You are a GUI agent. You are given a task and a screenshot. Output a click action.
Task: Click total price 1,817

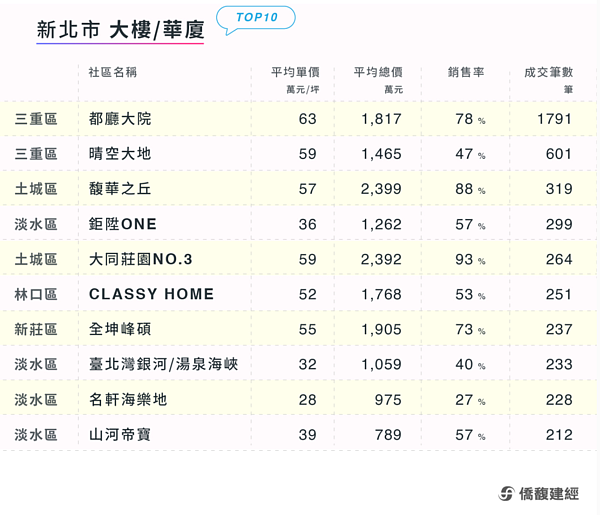tap(382, 119)
